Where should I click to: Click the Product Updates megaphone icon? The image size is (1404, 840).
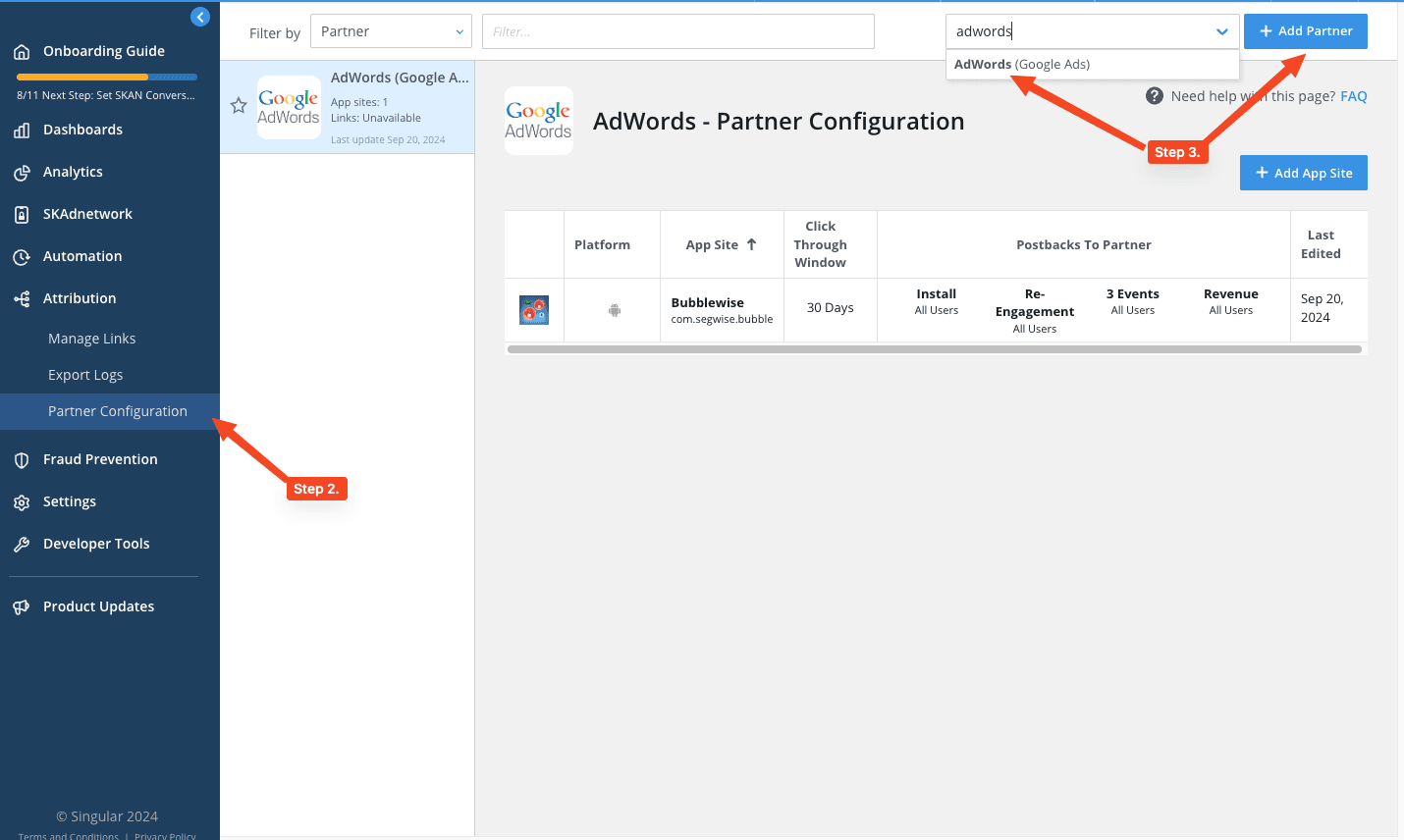pos(22,607)
